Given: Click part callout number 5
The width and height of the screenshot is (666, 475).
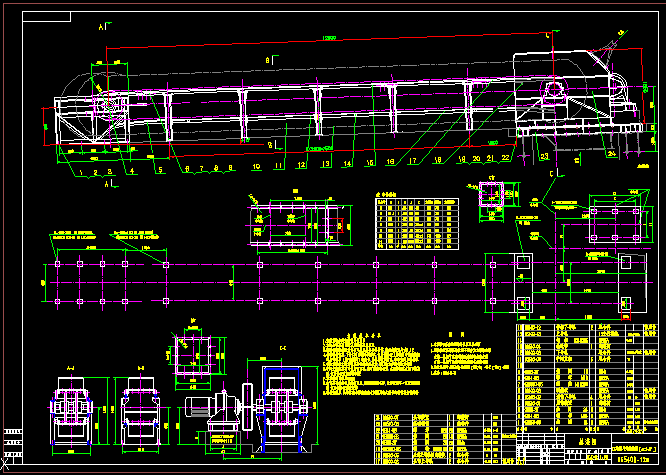Looking at the screenshot, I should point(159,170).
